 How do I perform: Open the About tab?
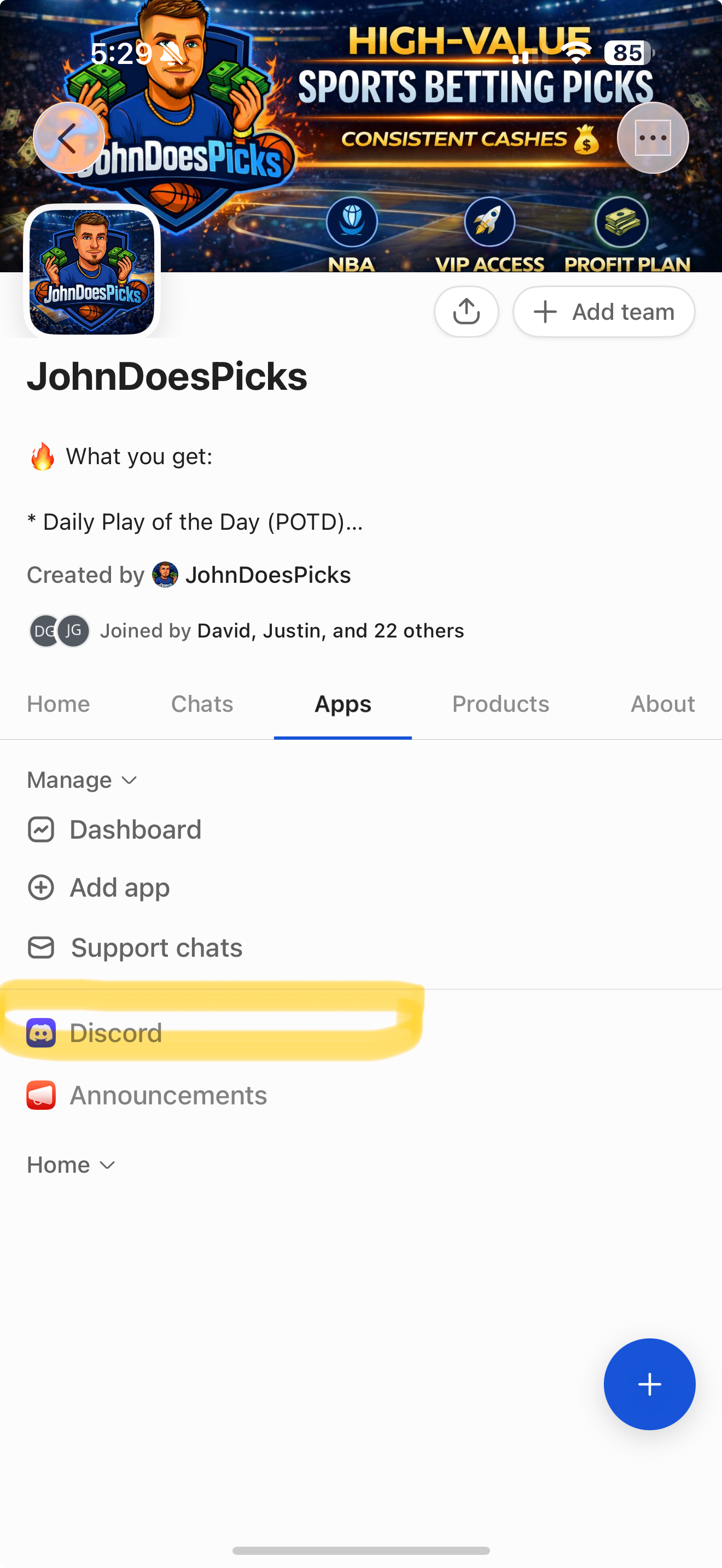click(x=662, y=704)
